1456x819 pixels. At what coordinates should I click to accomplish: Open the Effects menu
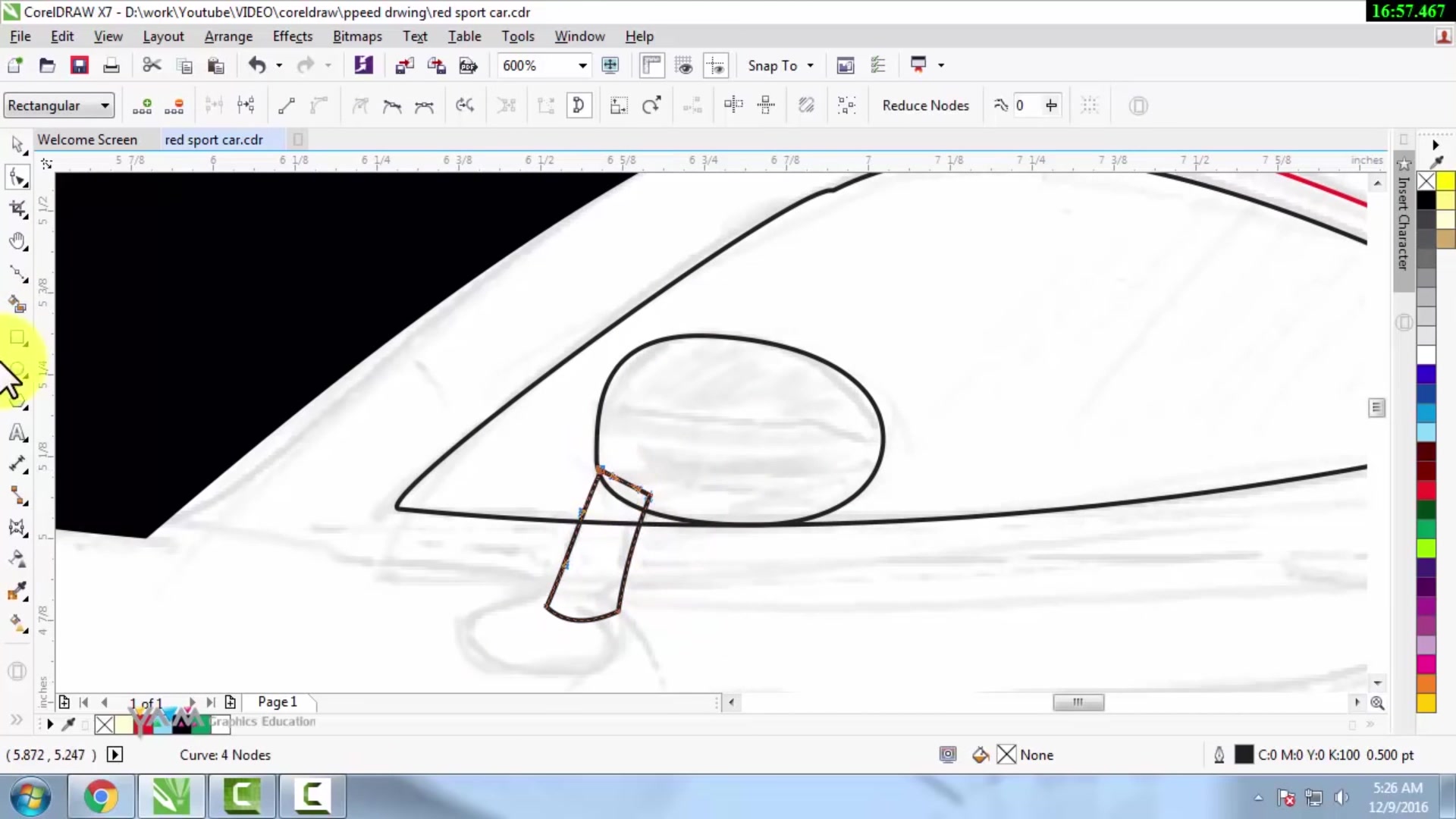(x=293, y=36)
